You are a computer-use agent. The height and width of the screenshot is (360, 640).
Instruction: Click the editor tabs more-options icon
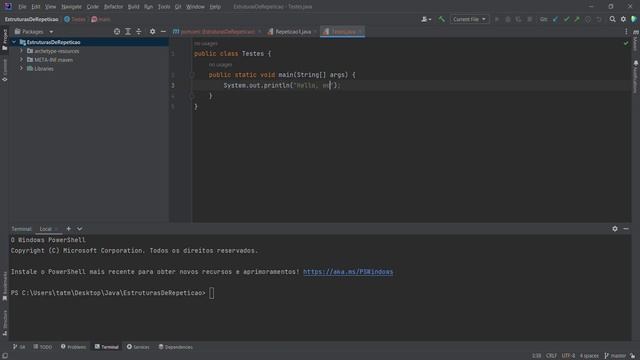pyautogui.click(x=626, y=31)
